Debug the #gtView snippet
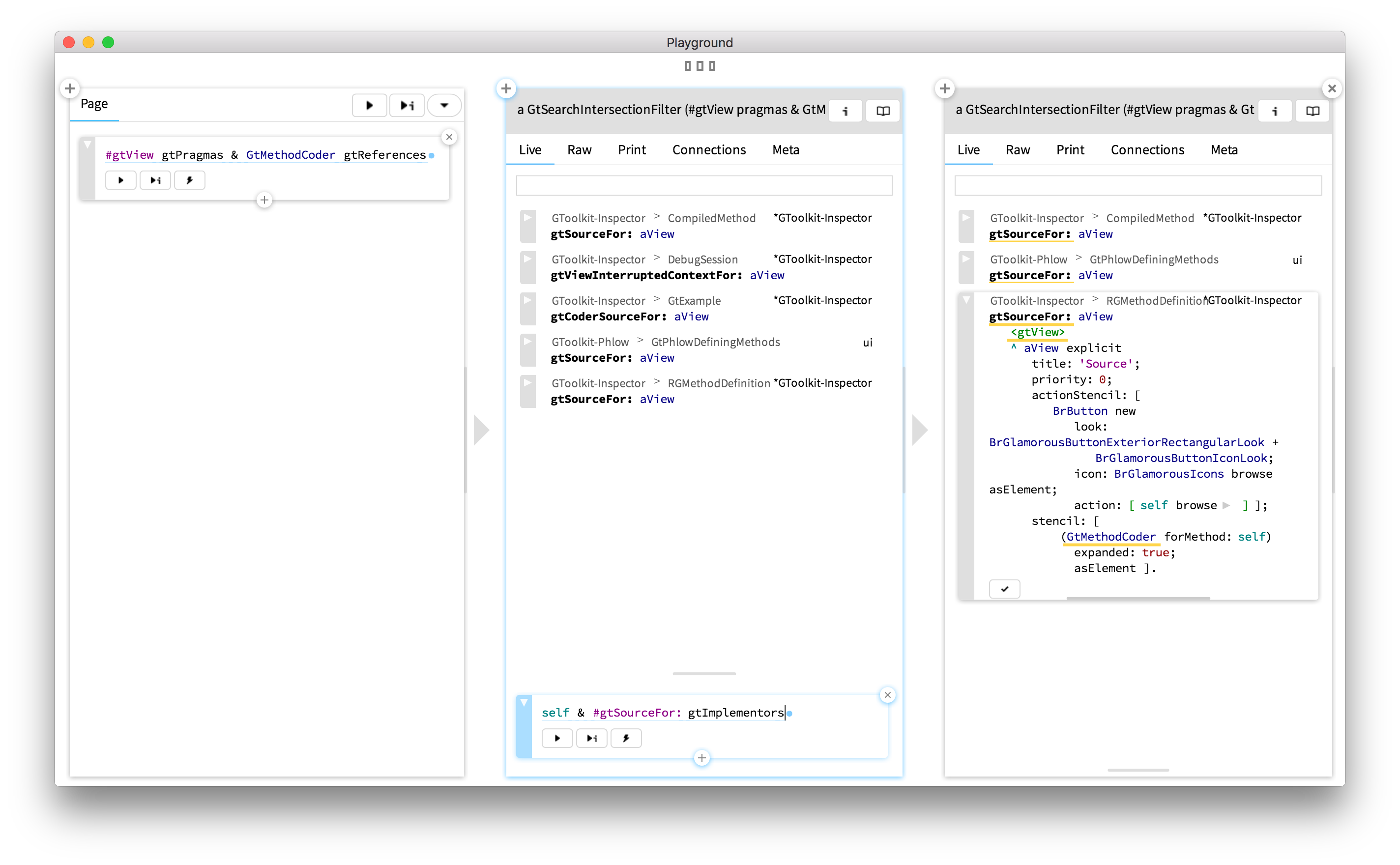This screenshot has width=1400, height=865. [x=189, y=180]
